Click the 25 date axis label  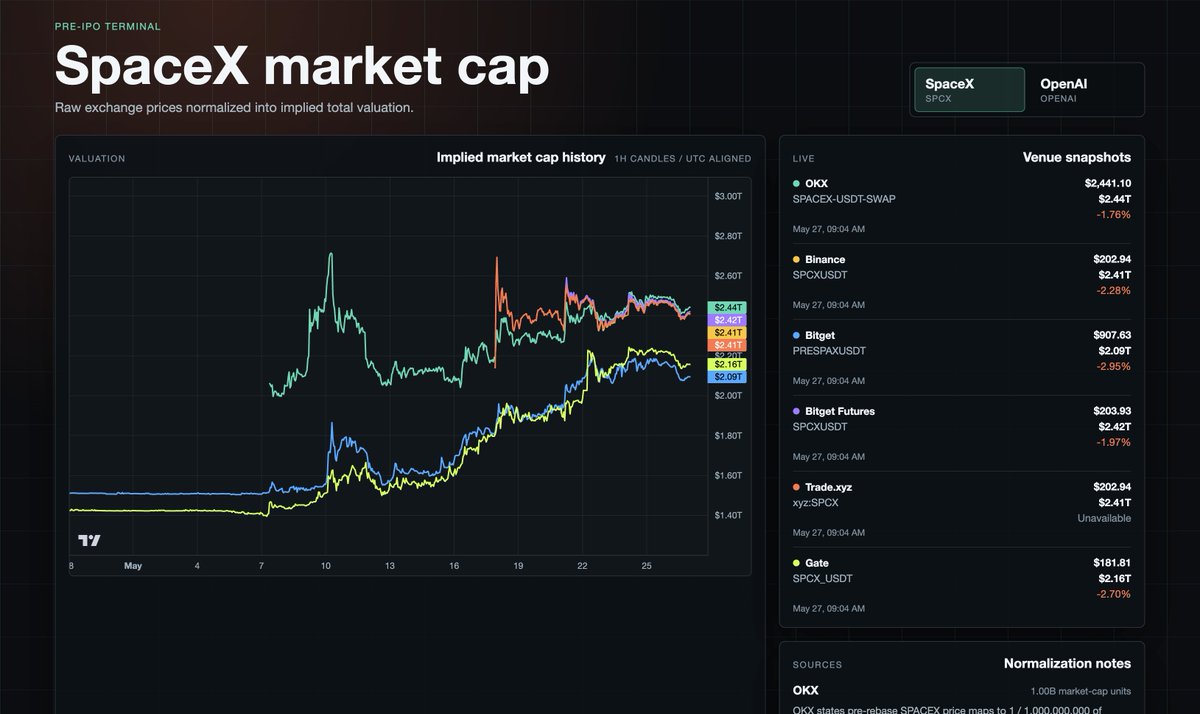(646, 566)
